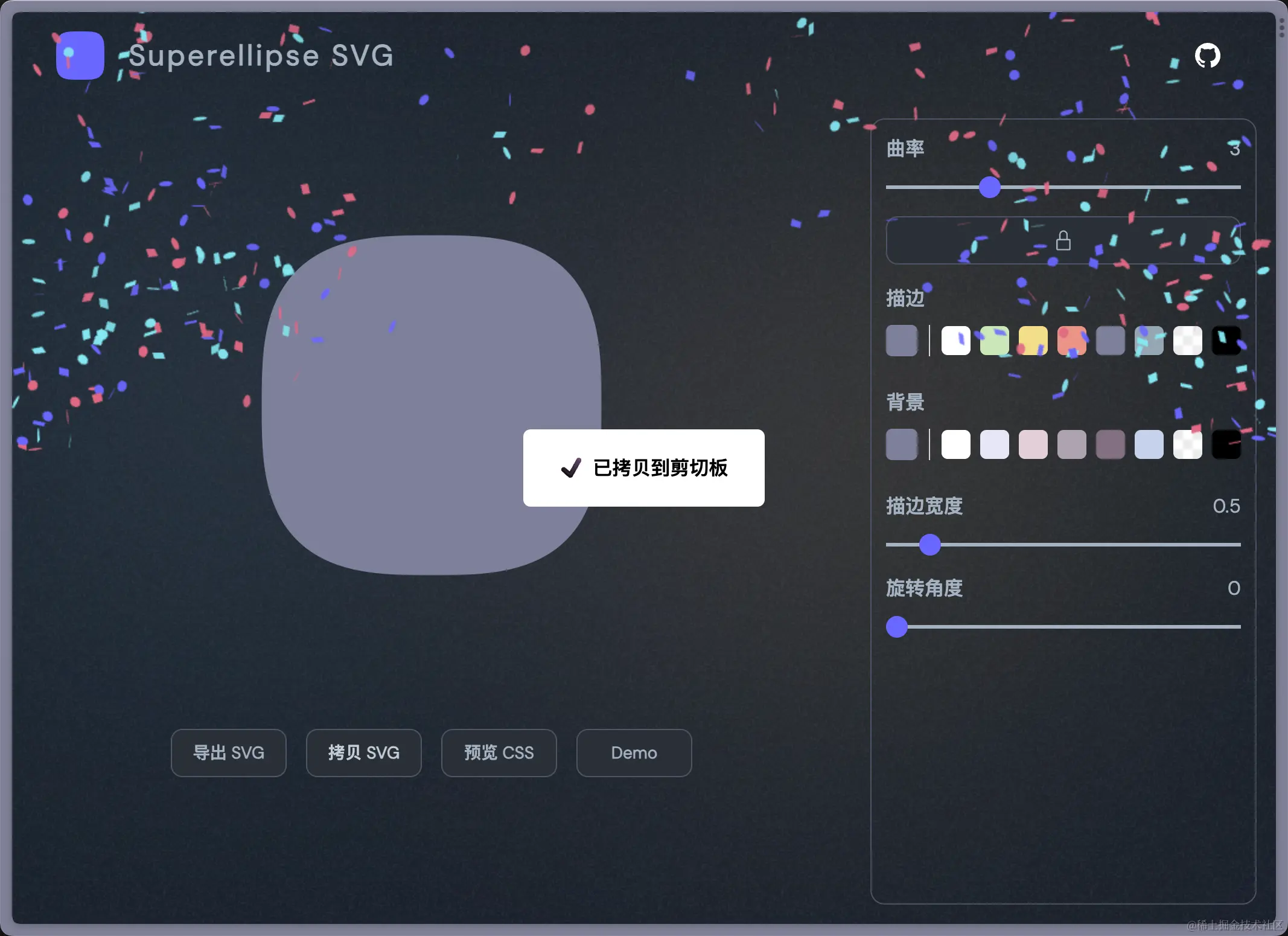Select white stroke color swatch
Viewport: 1288px width, 936px height.
coord(955,341)
